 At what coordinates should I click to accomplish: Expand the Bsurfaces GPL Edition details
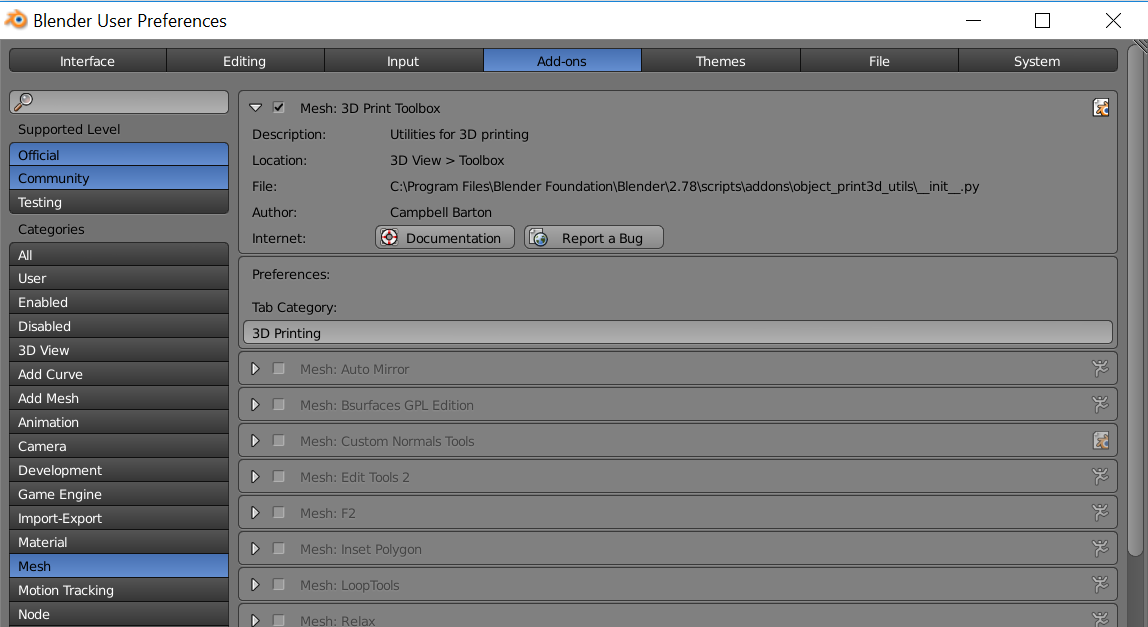(x=256, y=404)
